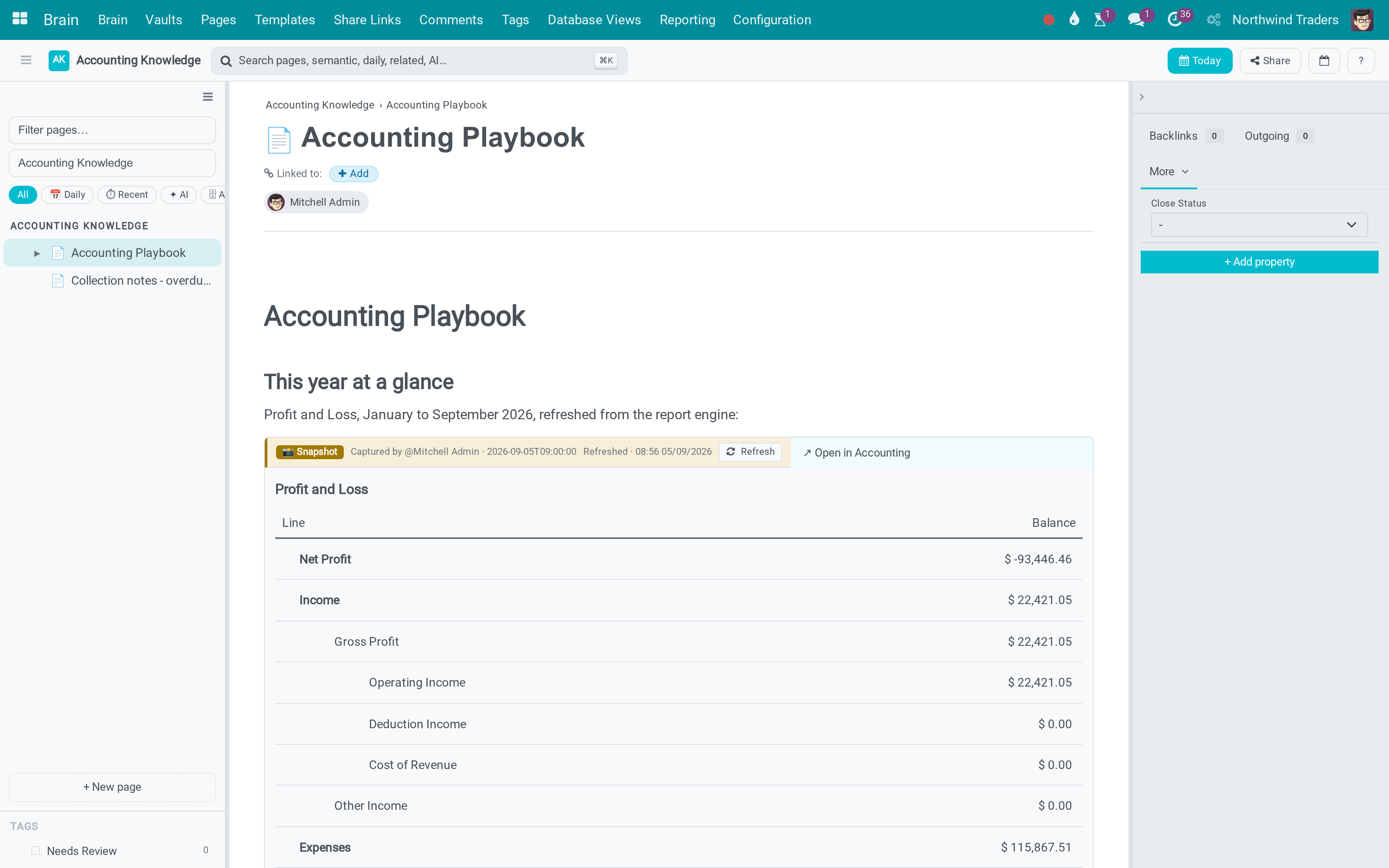This screenshot has width=1389, height=868.
Task: Click the debug gears icon
Action: pyautogui.click(x=1213, y=20)
